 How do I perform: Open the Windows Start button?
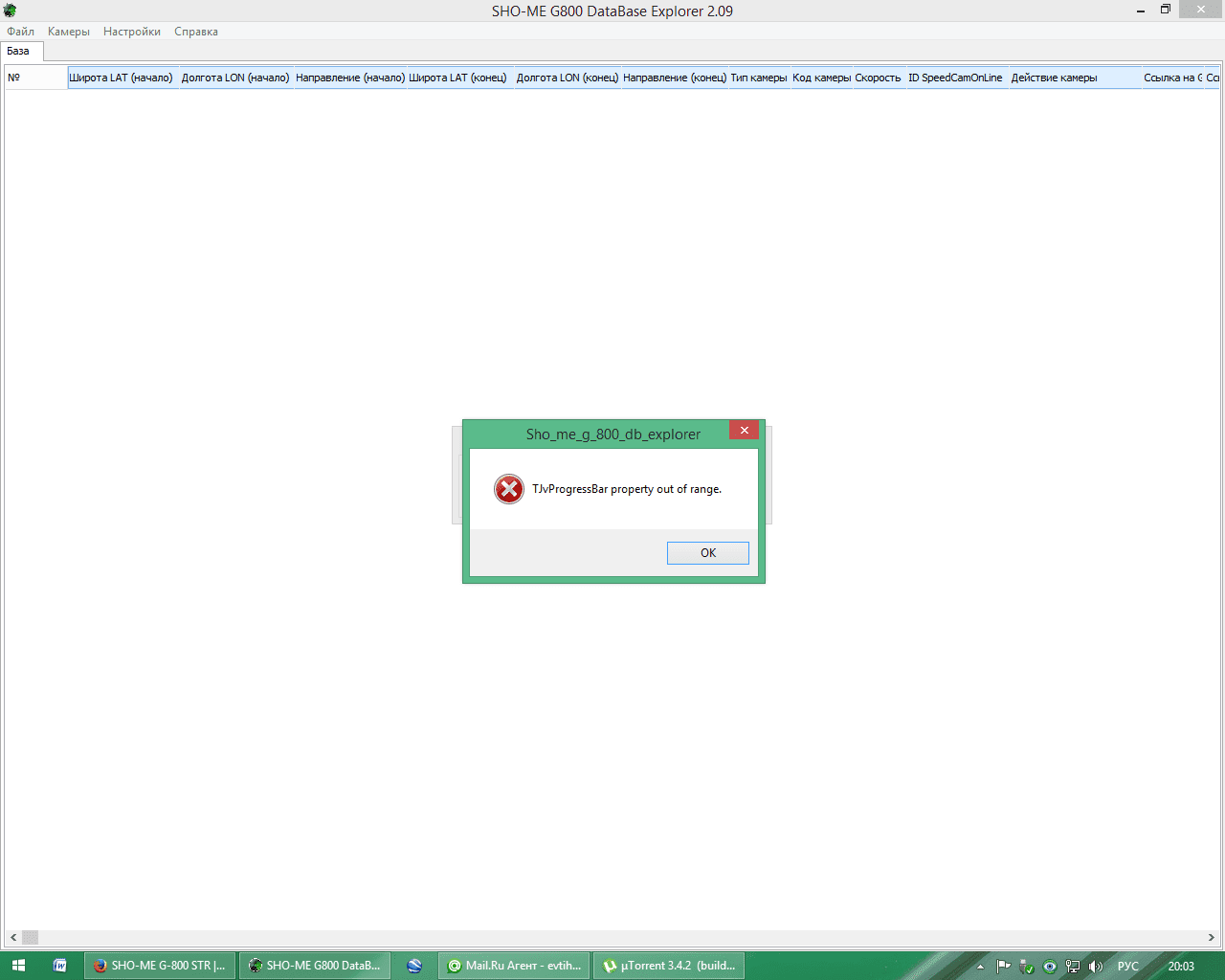pyautogui.click(x=18, y=966)
